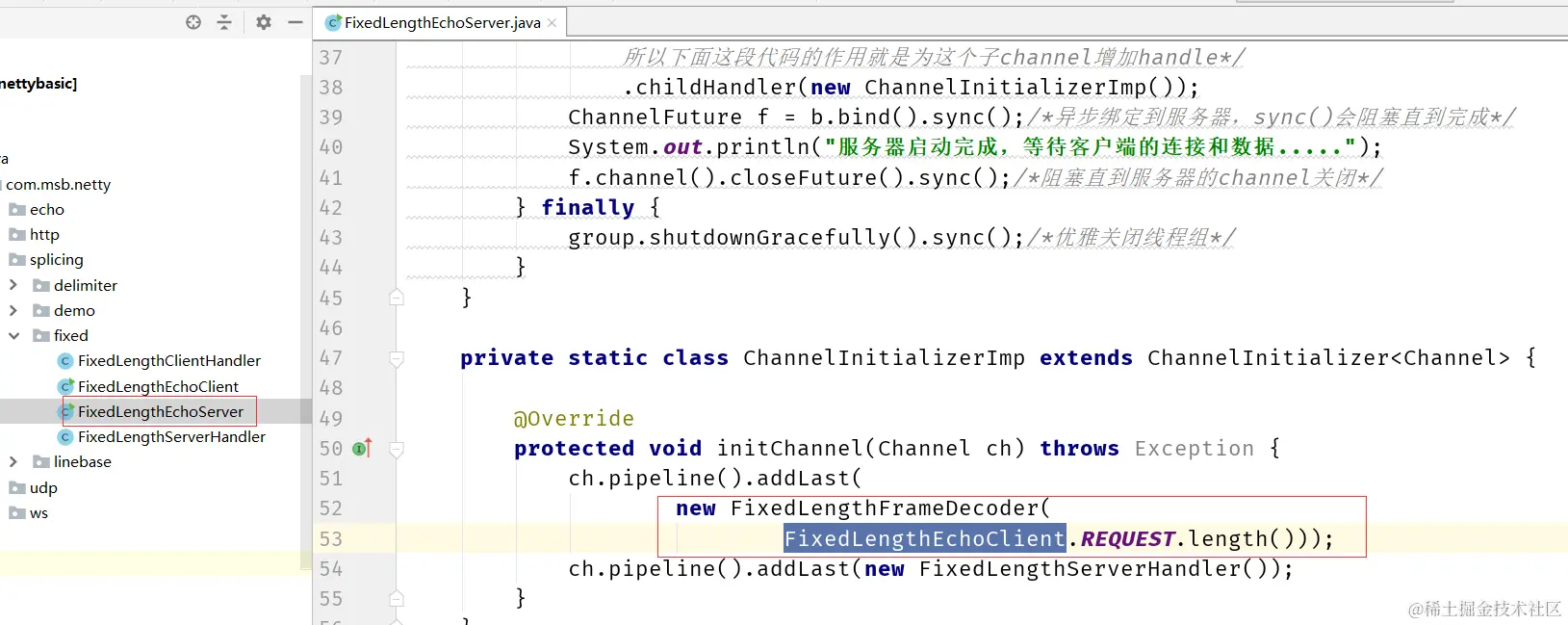Click initChannel method name
The image size is (1568, 625).
[x=790, y=448]
